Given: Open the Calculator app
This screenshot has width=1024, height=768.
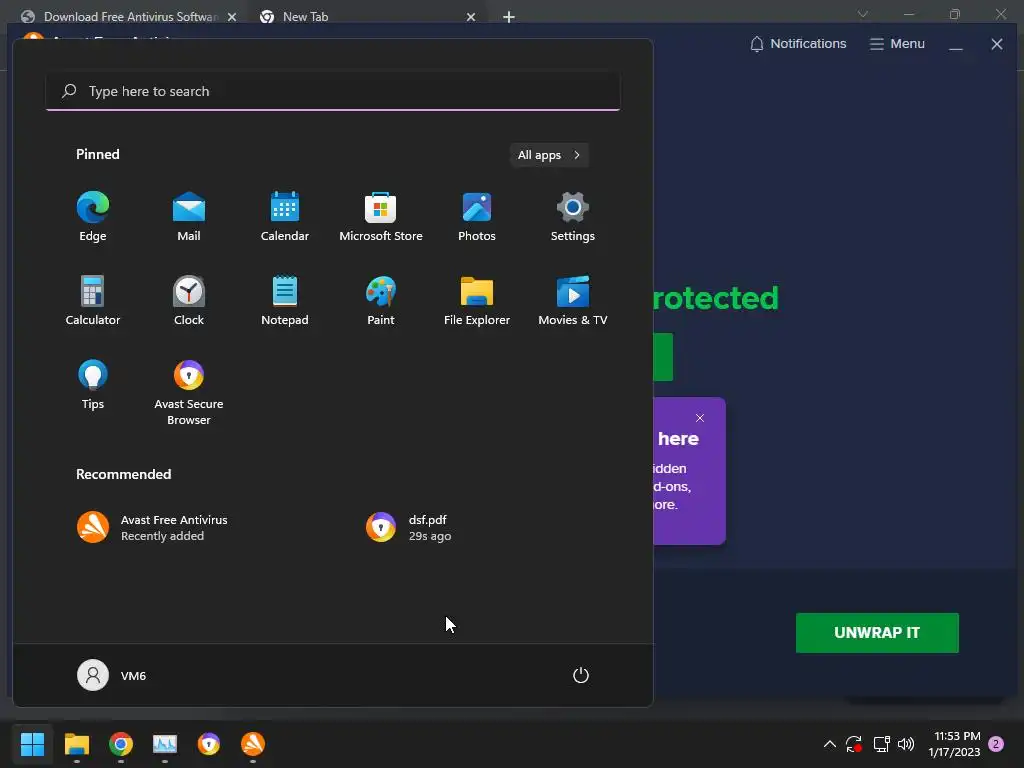Looking at the screenshot, I should [93, 300].
